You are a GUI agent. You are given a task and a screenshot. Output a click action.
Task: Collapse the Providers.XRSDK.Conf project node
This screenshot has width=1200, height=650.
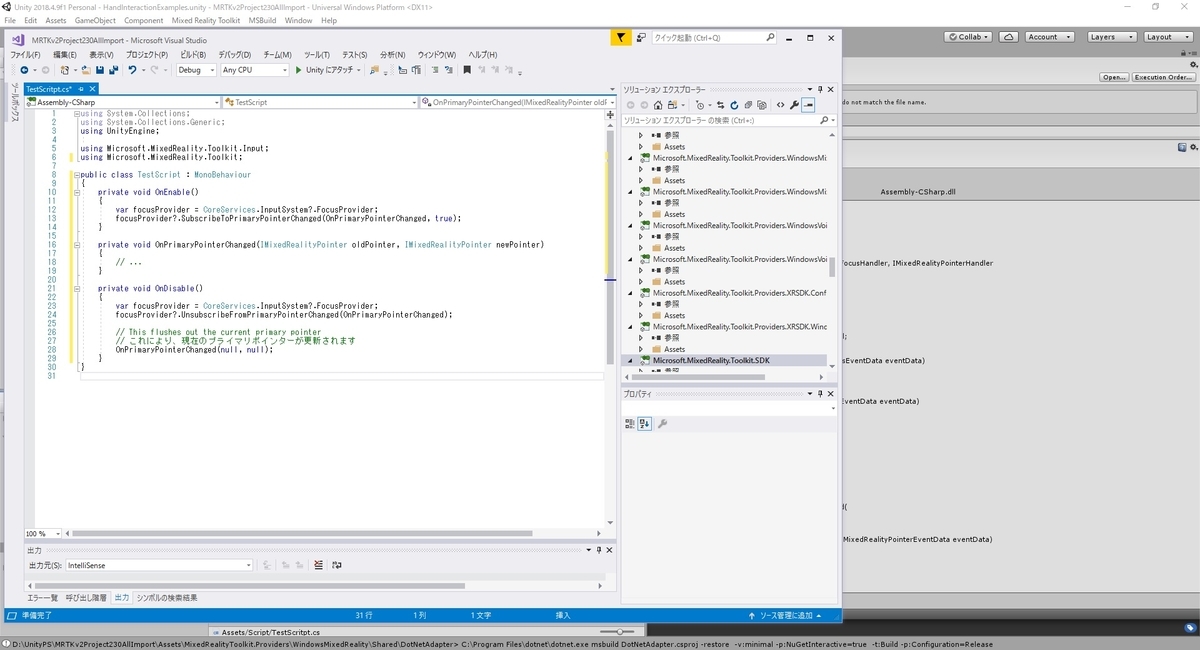pyautogui.click(x=631, y=293)
